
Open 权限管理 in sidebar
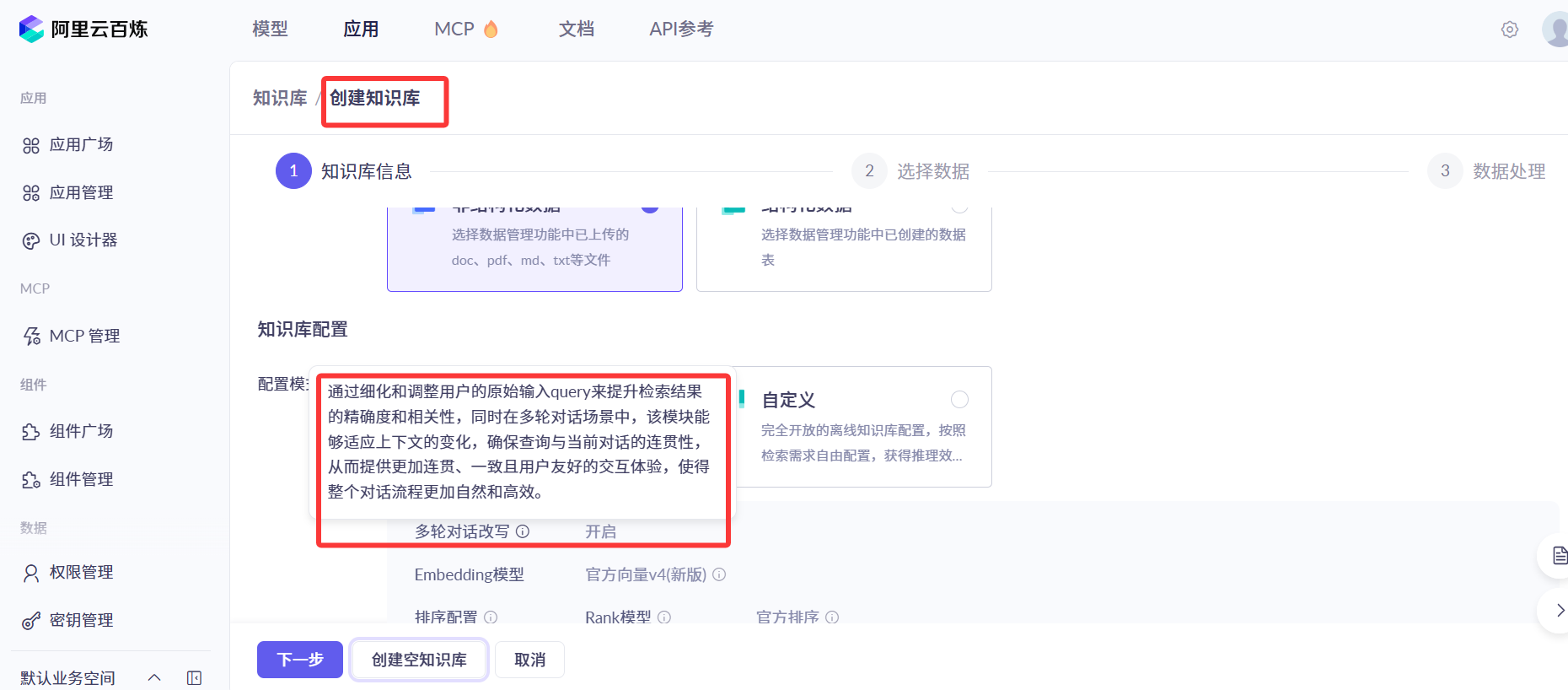tap(81, 572)
